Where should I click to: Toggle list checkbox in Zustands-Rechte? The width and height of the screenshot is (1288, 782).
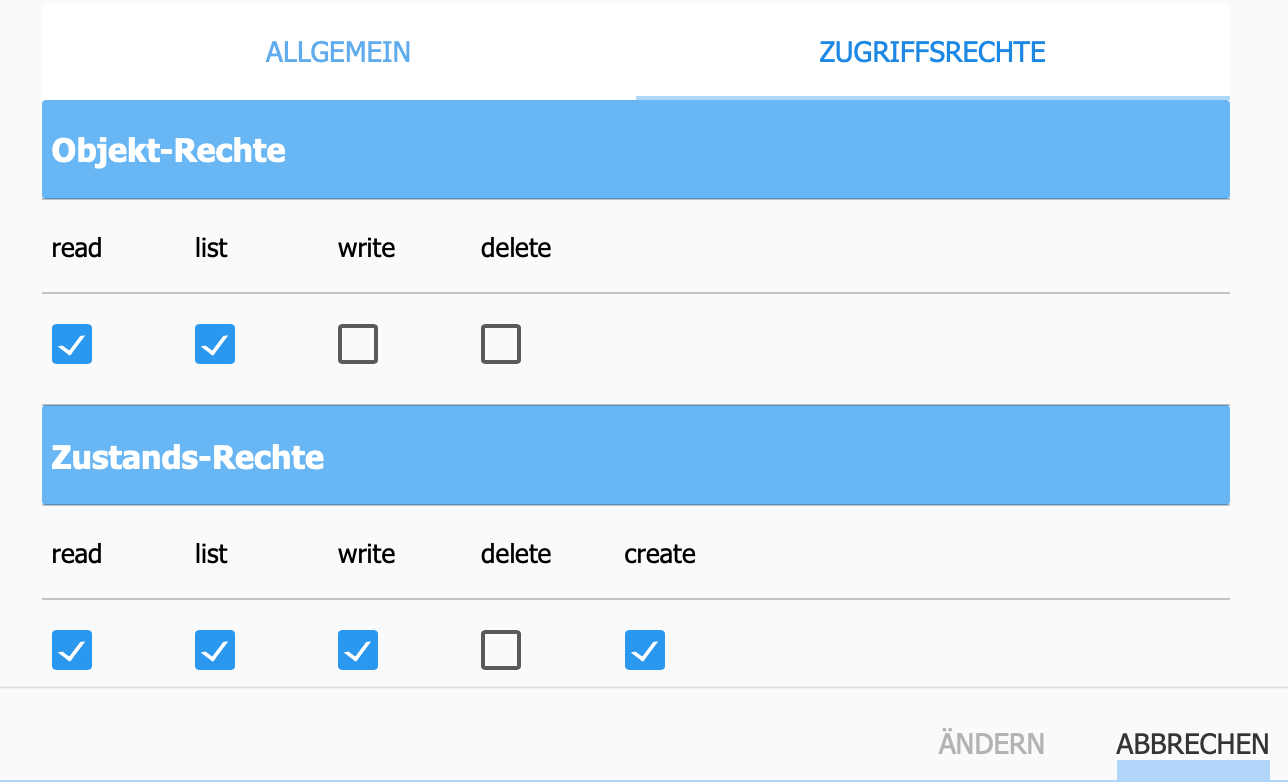tap(215, 651)
